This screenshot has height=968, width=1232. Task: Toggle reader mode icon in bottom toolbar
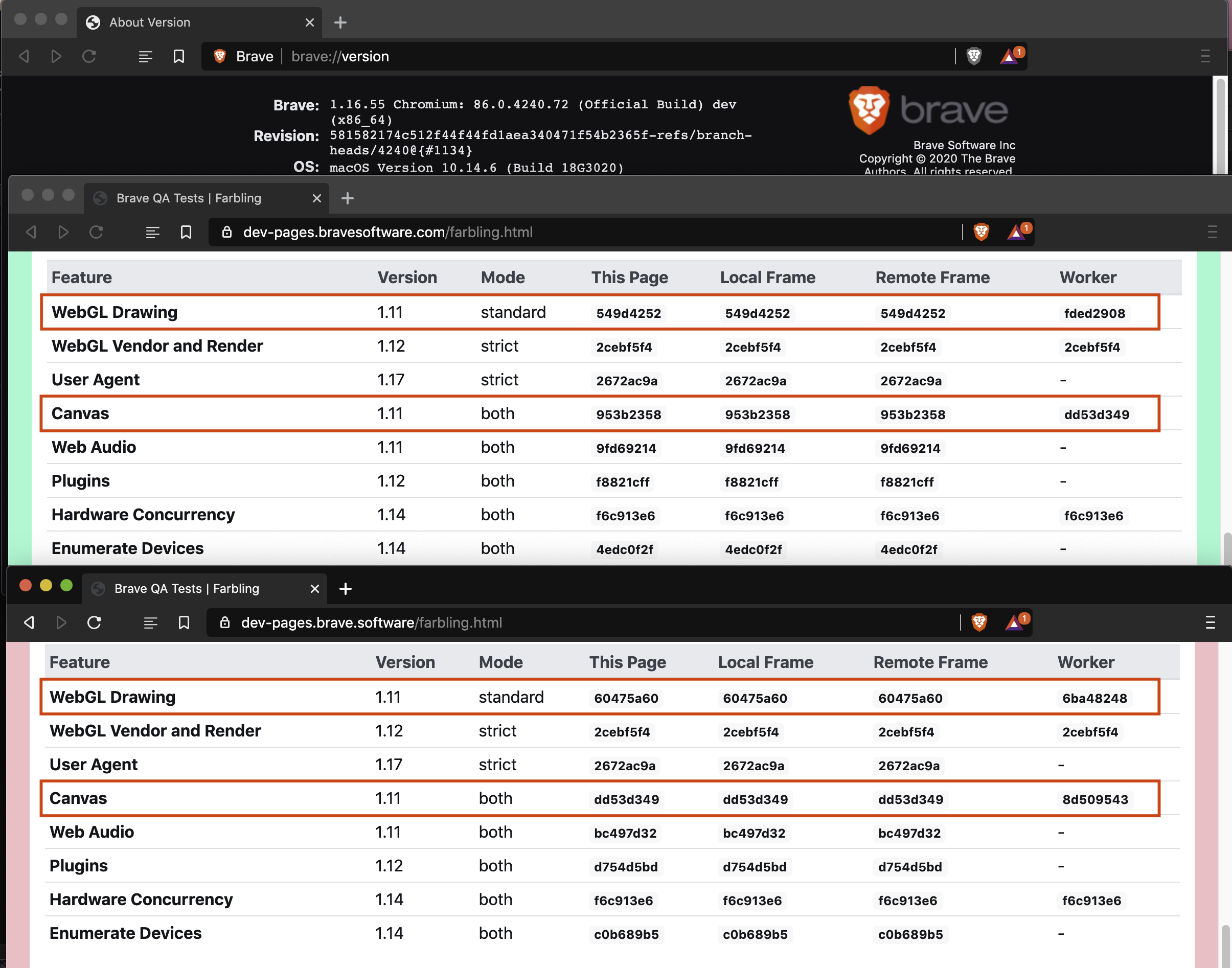(150, 623)
